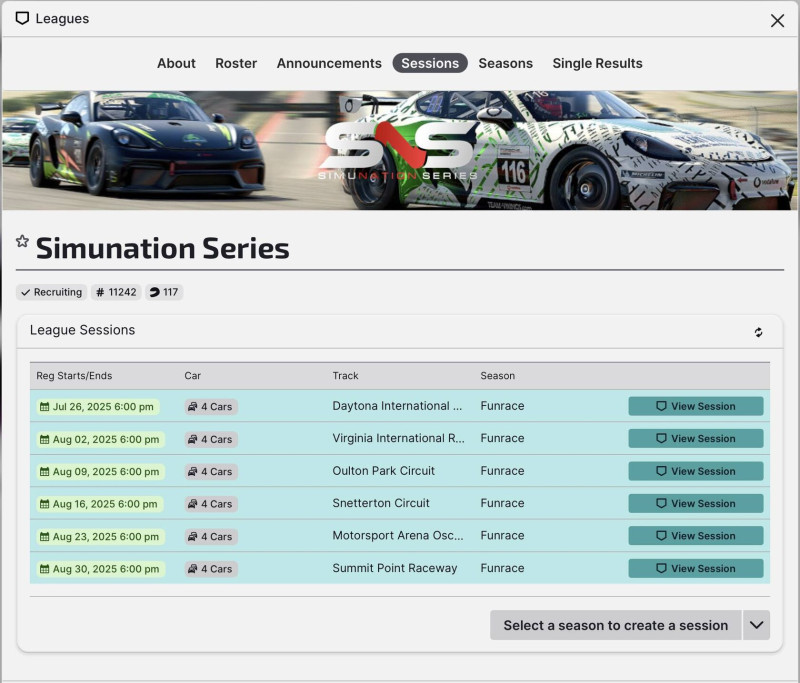Close the Leagues window
This screenshot has width=800, height=683.
tap(777, 20)
